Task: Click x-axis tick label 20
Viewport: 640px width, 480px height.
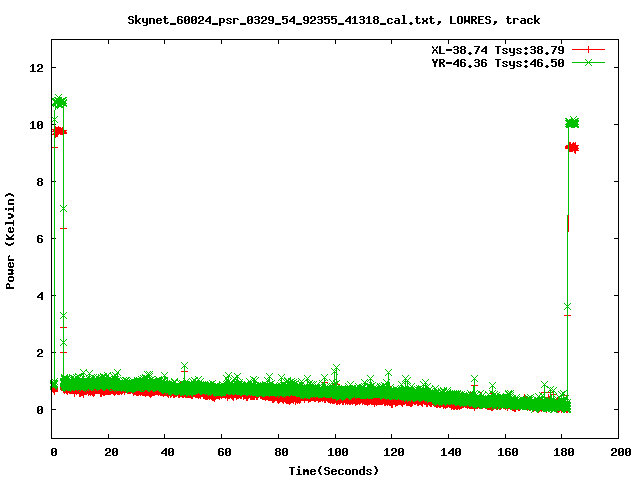Action: point(111,452)
